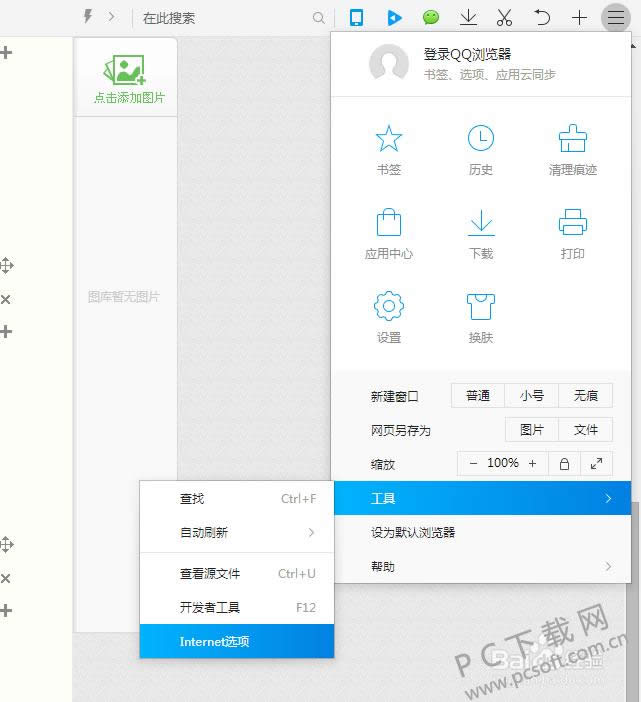This screenshot has width=641, height=702.
Task: Expand the 工具 tools submenu
Action: [x=481, y=498]
